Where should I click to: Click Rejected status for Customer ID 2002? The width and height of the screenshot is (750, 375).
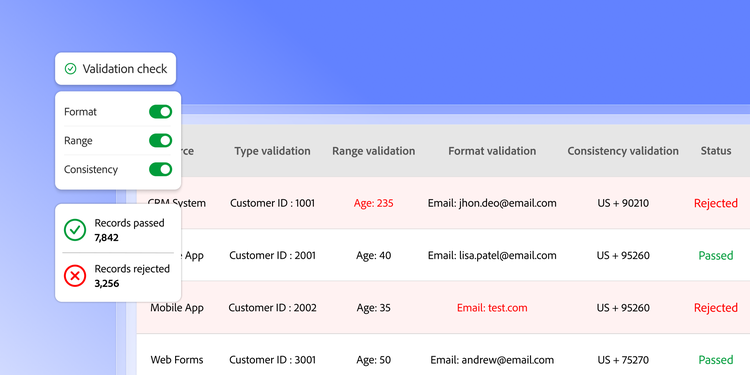coord(716,308)
